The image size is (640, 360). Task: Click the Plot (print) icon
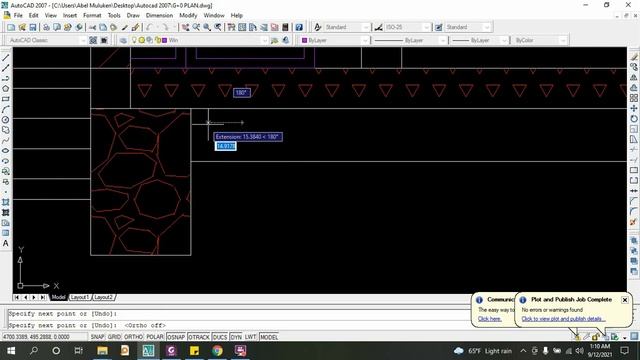[46, 27]
